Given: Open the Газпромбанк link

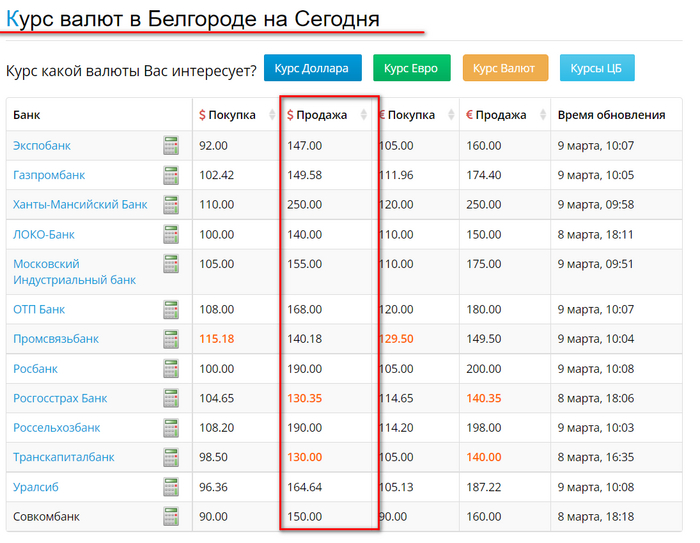Looking at the screenshot, I should click(49, 175).
